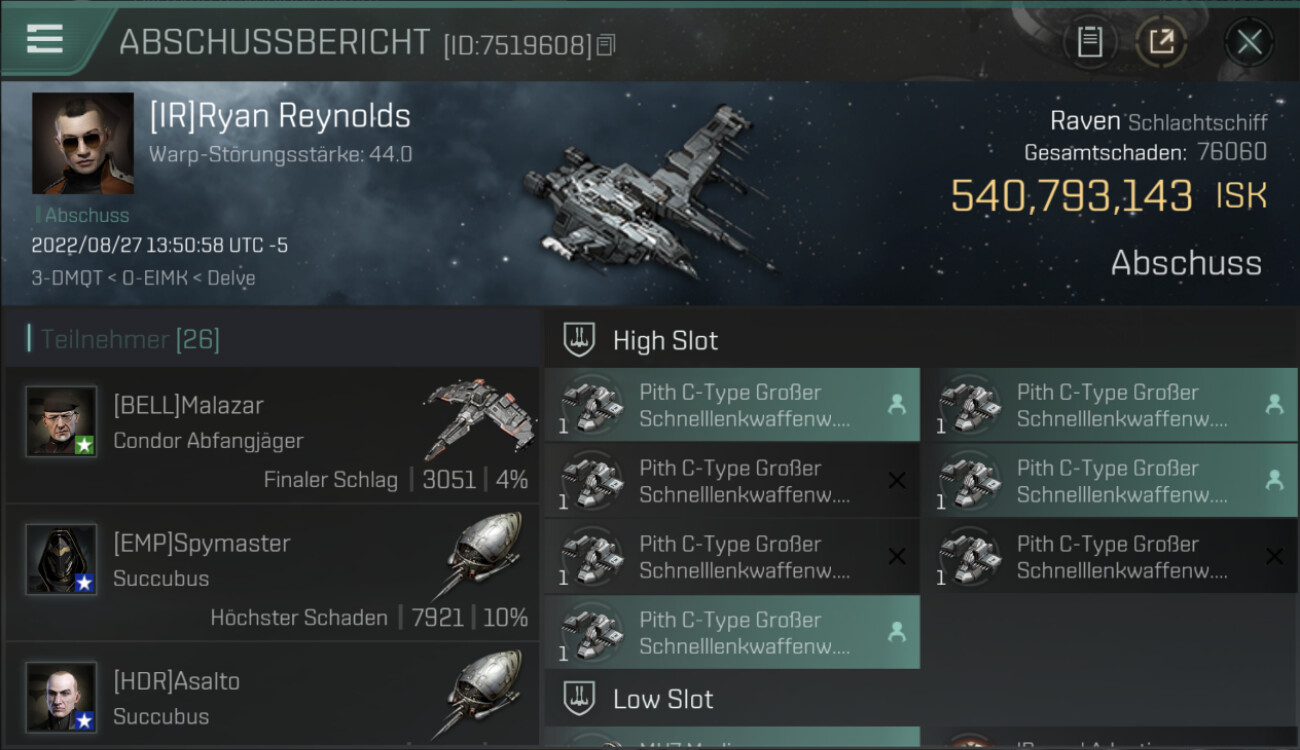Click the clipboard report icon
Screen dimensions: 1300x750
[x=1090, y=42]
